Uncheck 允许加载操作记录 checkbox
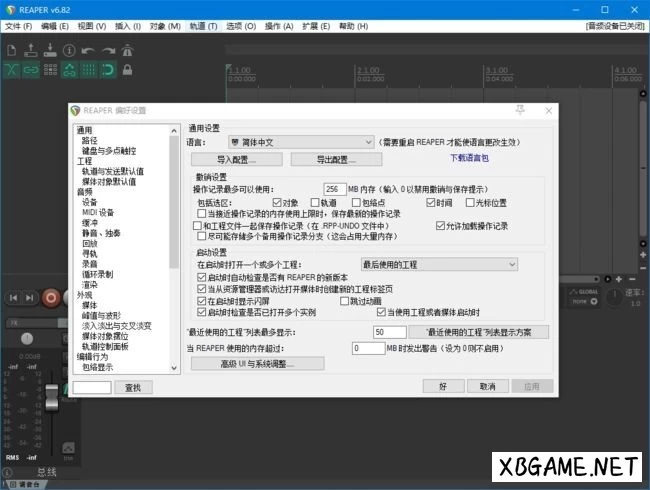650x490 pixels. (x=439, y=226)
